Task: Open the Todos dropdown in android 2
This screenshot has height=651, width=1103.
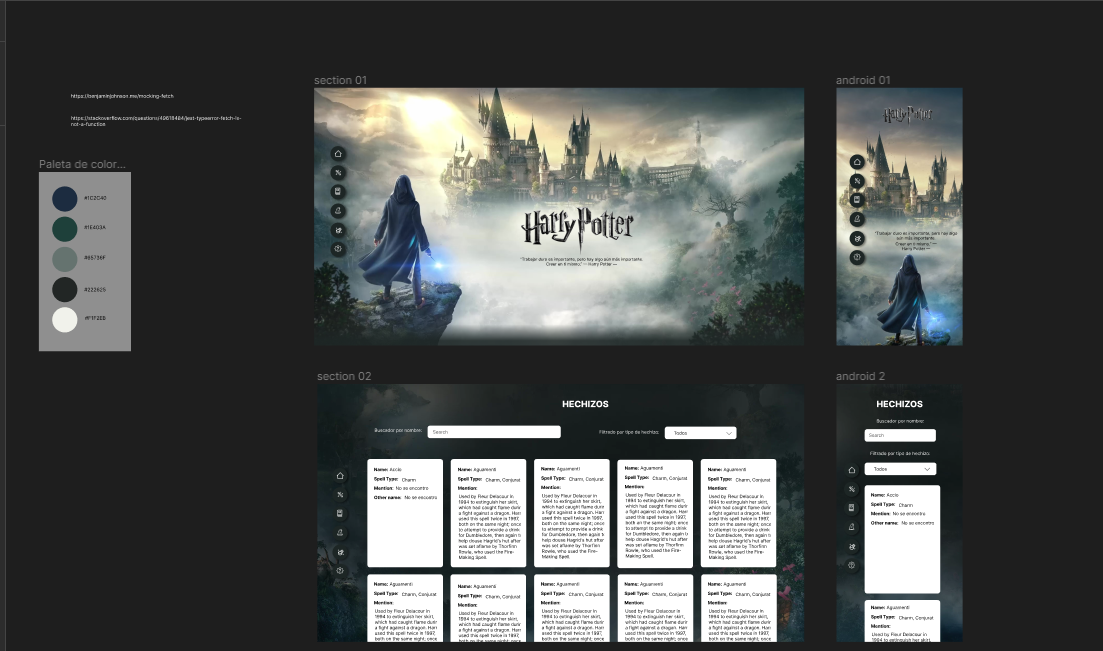Action: (x=900, y=469)
